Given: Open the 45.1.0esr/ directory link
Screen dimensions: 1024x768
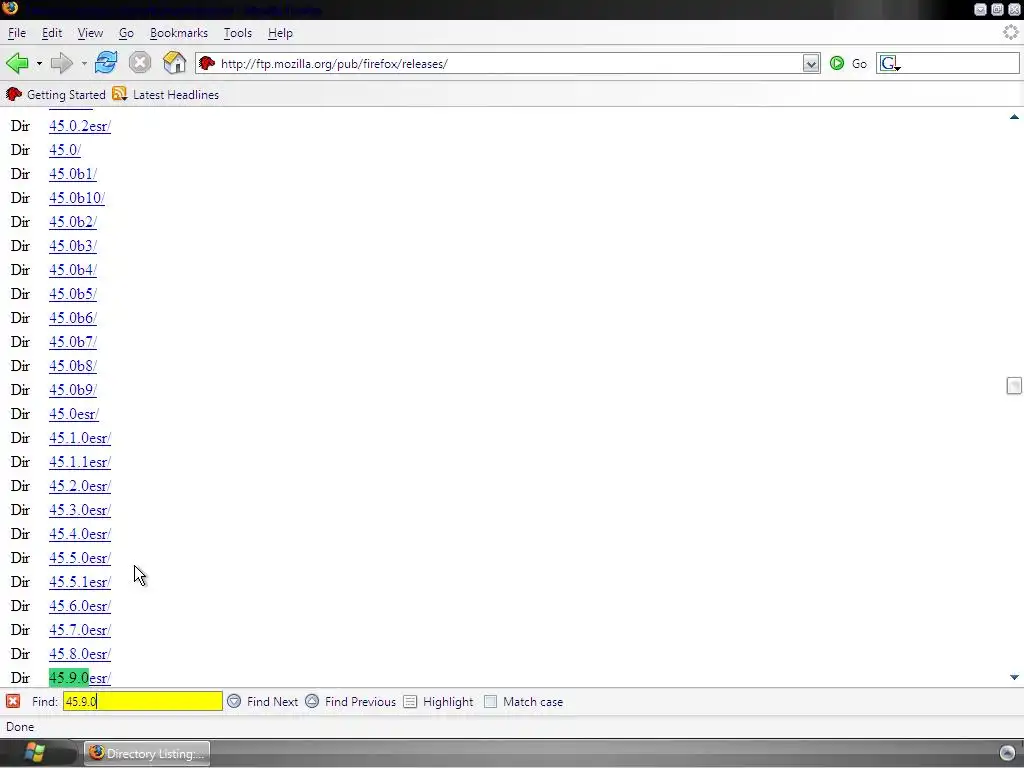Looking at the screenshot, I should (80, 438).
